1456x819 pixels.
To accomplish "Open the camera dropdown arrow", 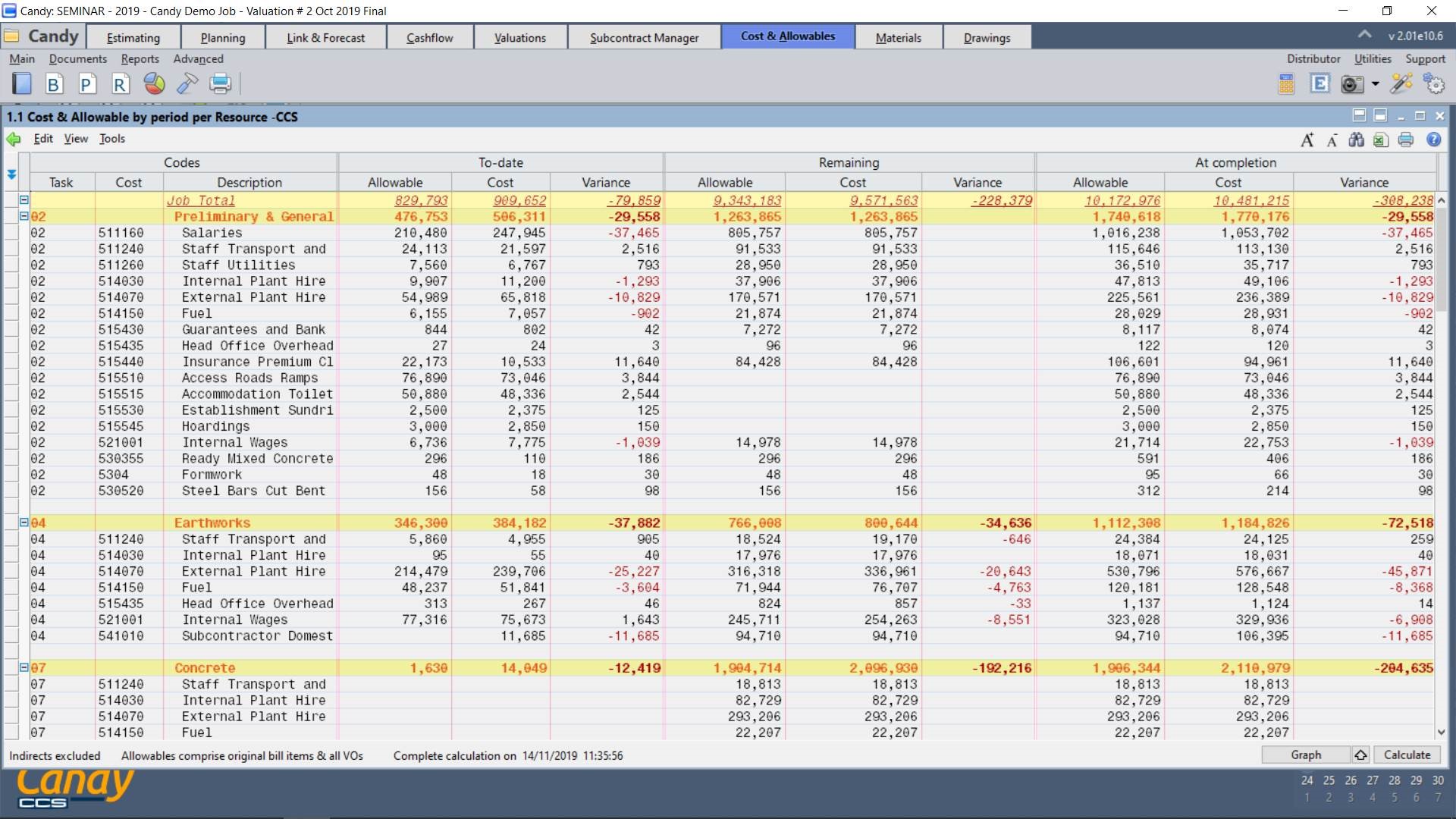I will point(1375,83).
